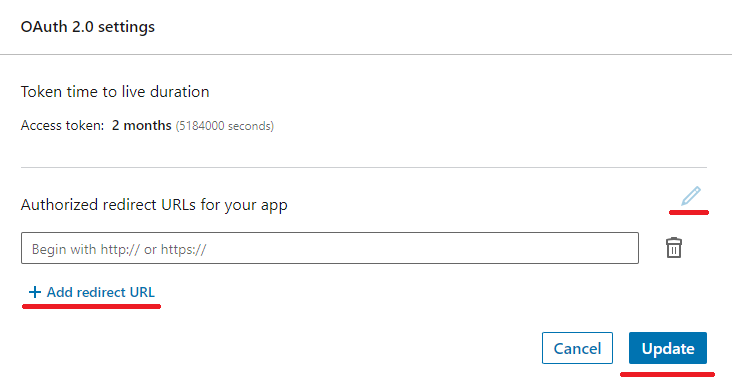Remove the empty URL row using trash can
This screenshot has width=751, height=385.
pyautogui.click(x=674, y=248)
